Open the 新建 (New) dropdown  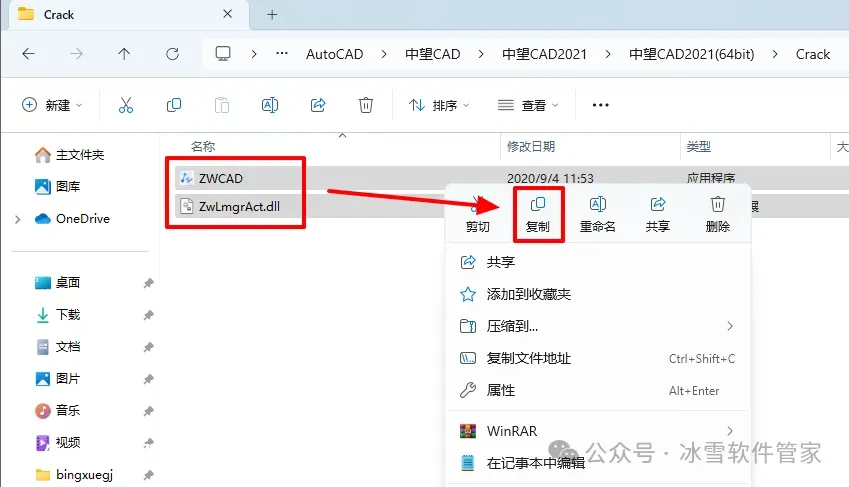52,105
